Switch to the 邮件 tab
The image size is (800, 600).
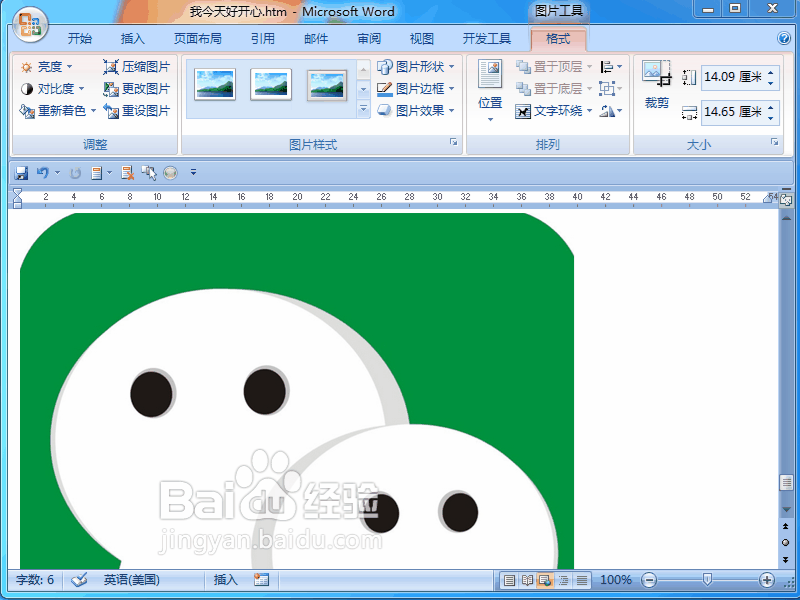316,39
